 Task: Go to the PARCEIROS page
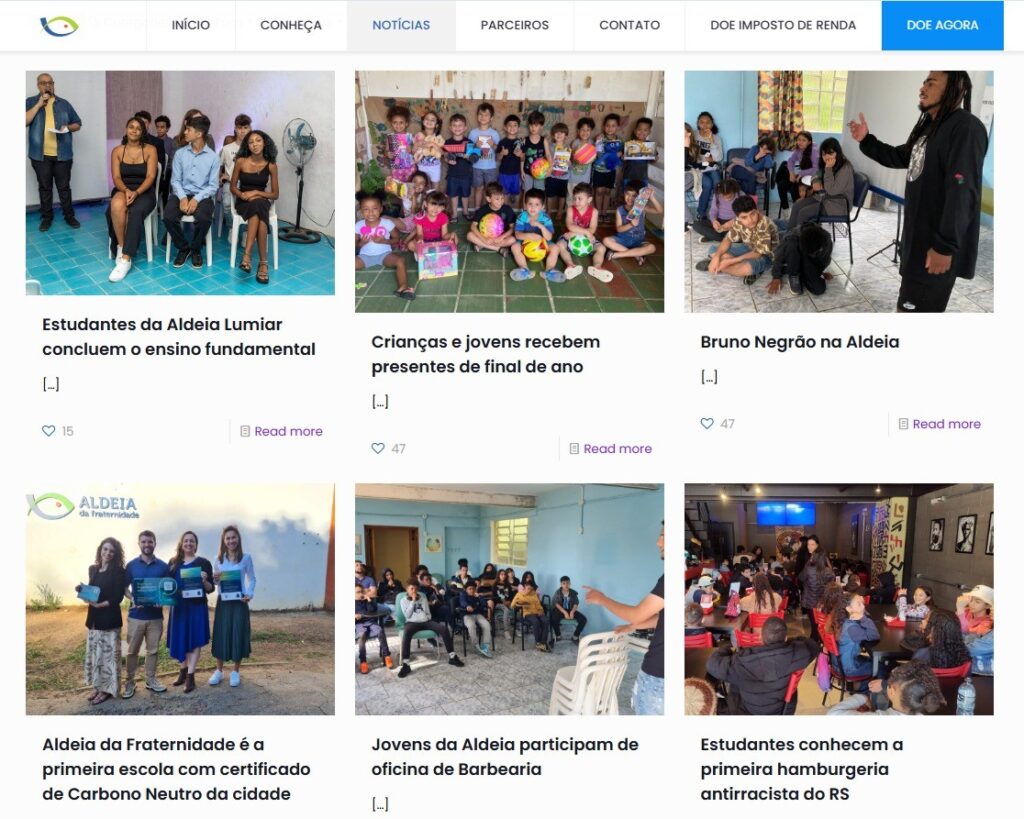click(x=515, y=25)
